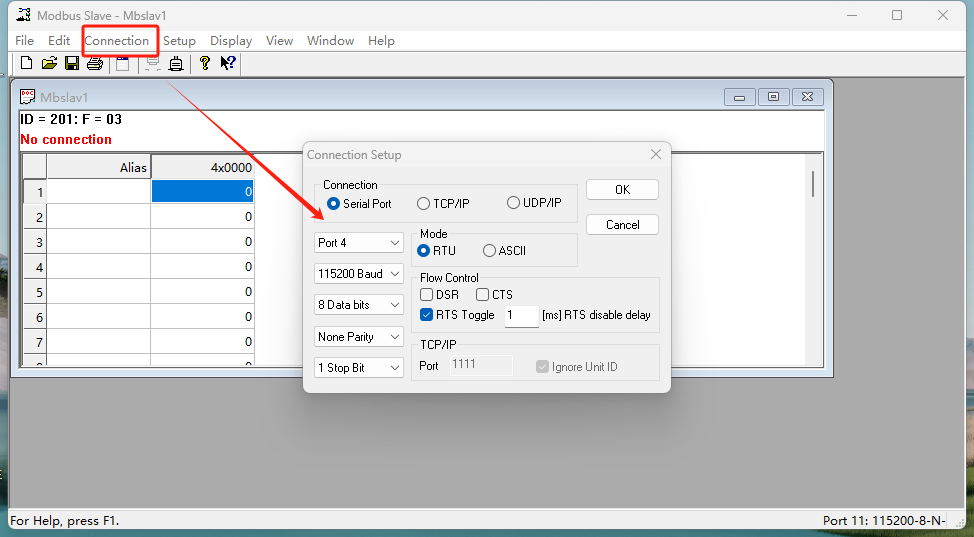The height and width of the screenshot is (537, 974).
Task: Select the UDP/IP connection radio button
Action: [513, 203]
